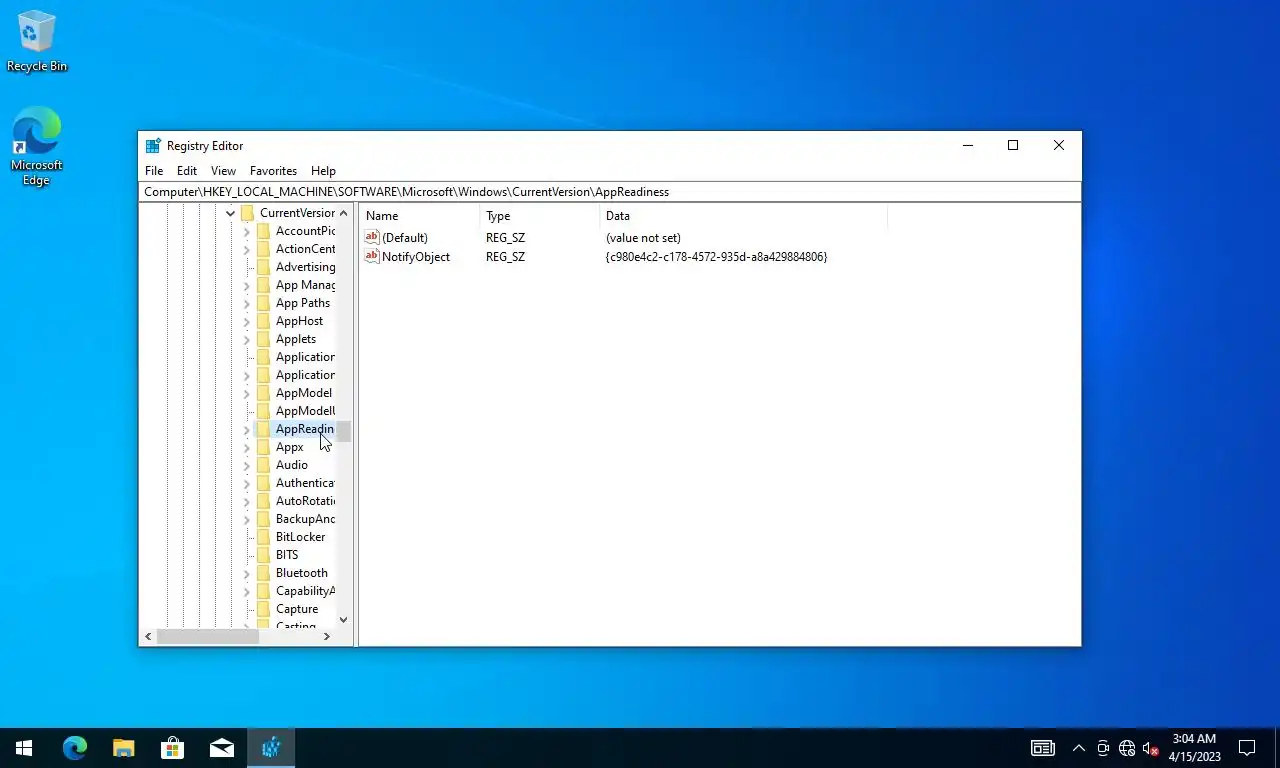Click the {c980e4c2-c178...} GUID data cell

tap(716, 257)
